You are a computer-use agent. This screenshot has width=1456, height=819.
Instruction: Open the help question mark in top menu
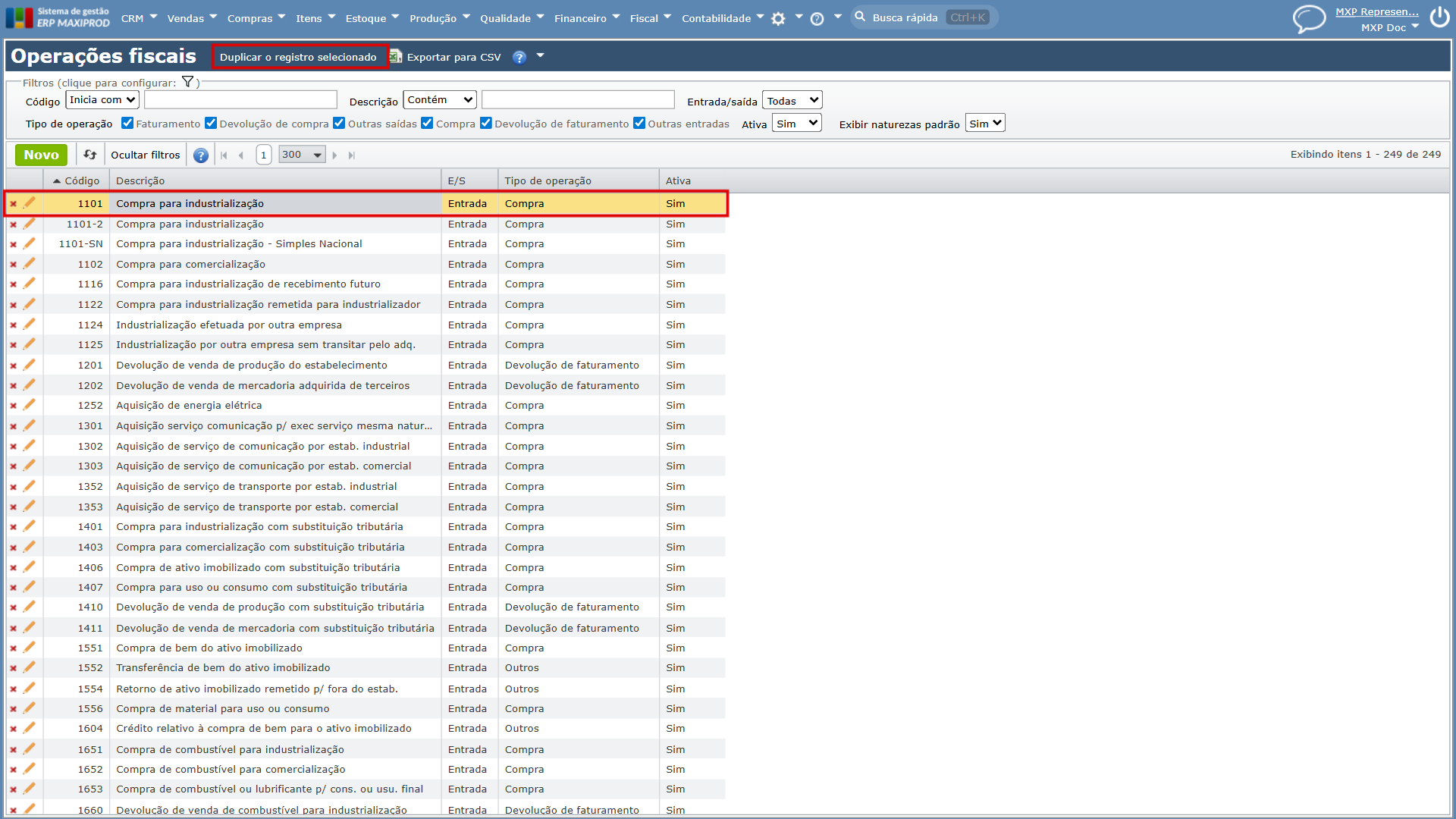click(817, 19)
